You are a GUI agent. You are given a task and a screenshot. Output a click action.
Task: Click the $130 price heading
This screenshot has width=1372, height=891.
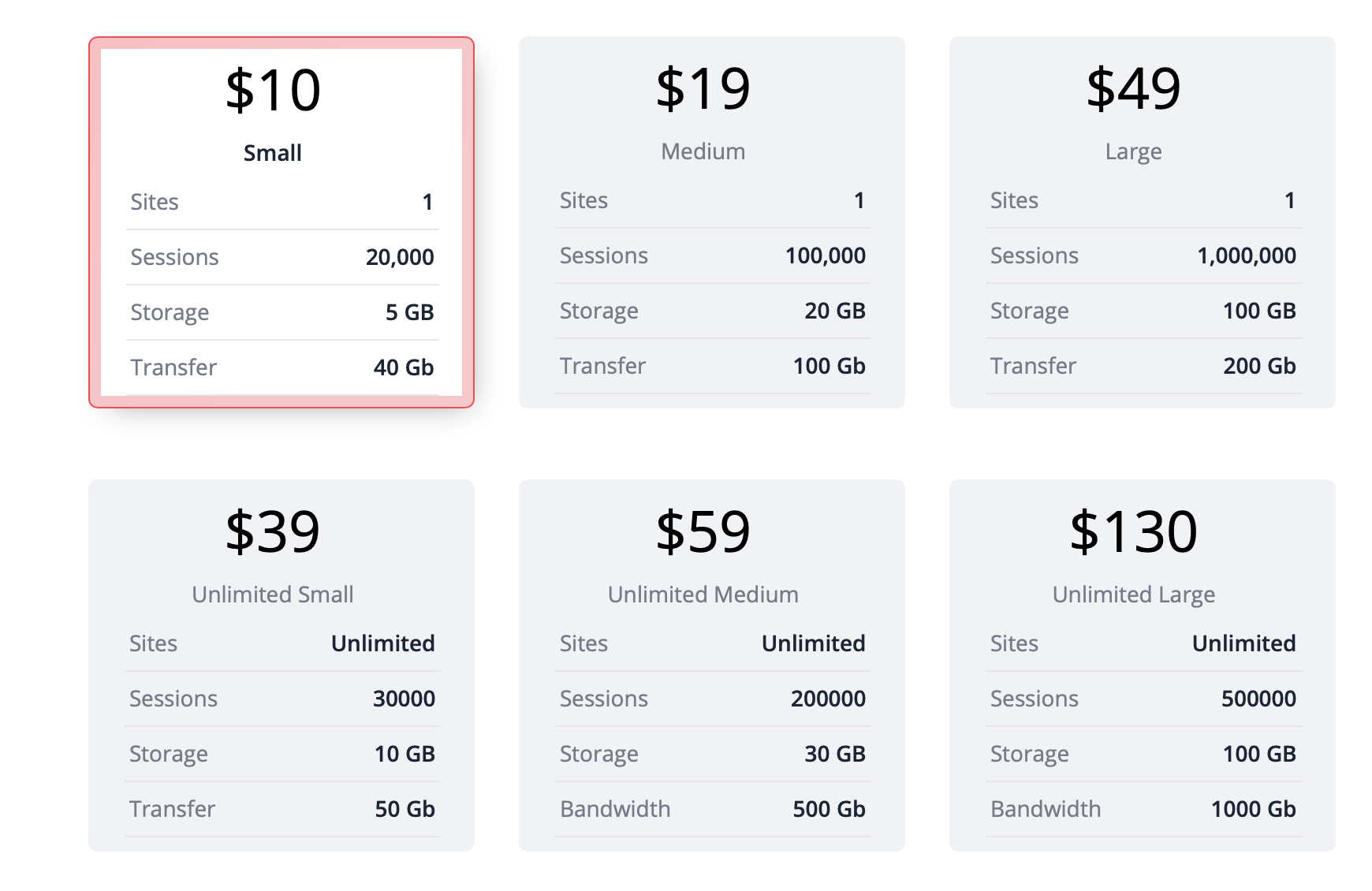[x=1134, y=531]
